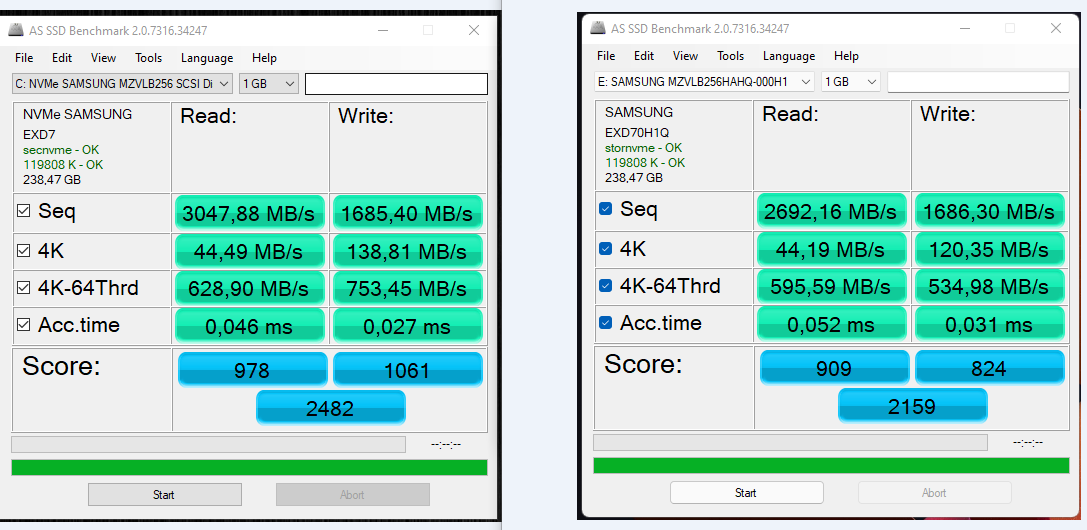Click Abort button in the left window
Screen dimensions: 1087x530
352,495
